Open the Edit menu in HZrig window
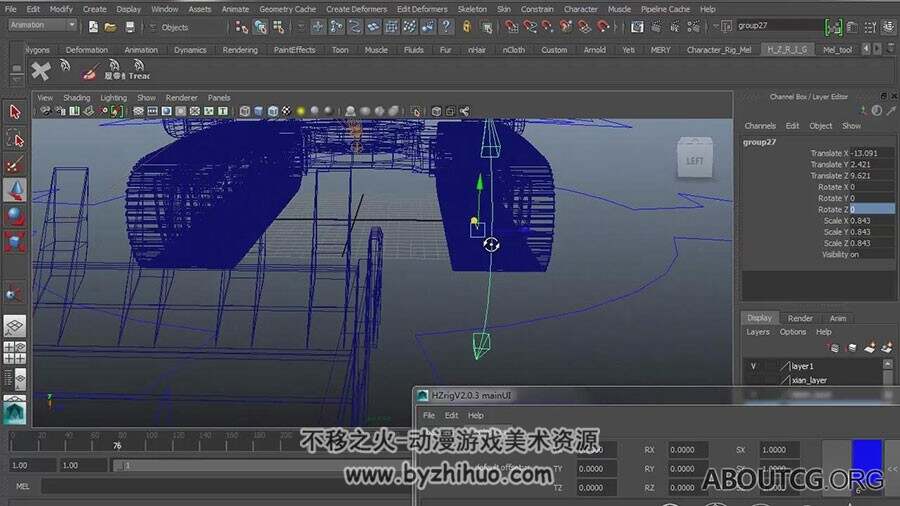Screen dimensions: 900x506 [451, 415]
